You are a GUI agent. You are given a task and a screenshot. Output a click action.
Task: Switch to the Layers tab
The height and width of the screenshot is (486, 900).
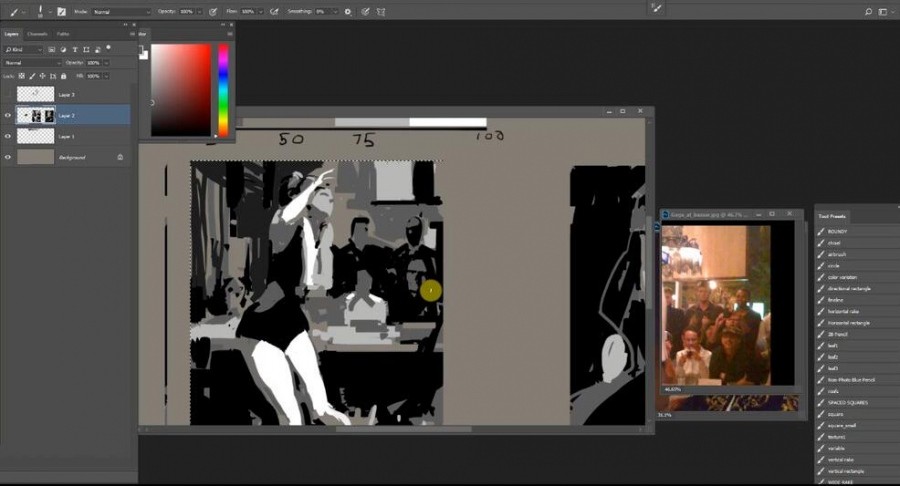[x=11, y=34]
